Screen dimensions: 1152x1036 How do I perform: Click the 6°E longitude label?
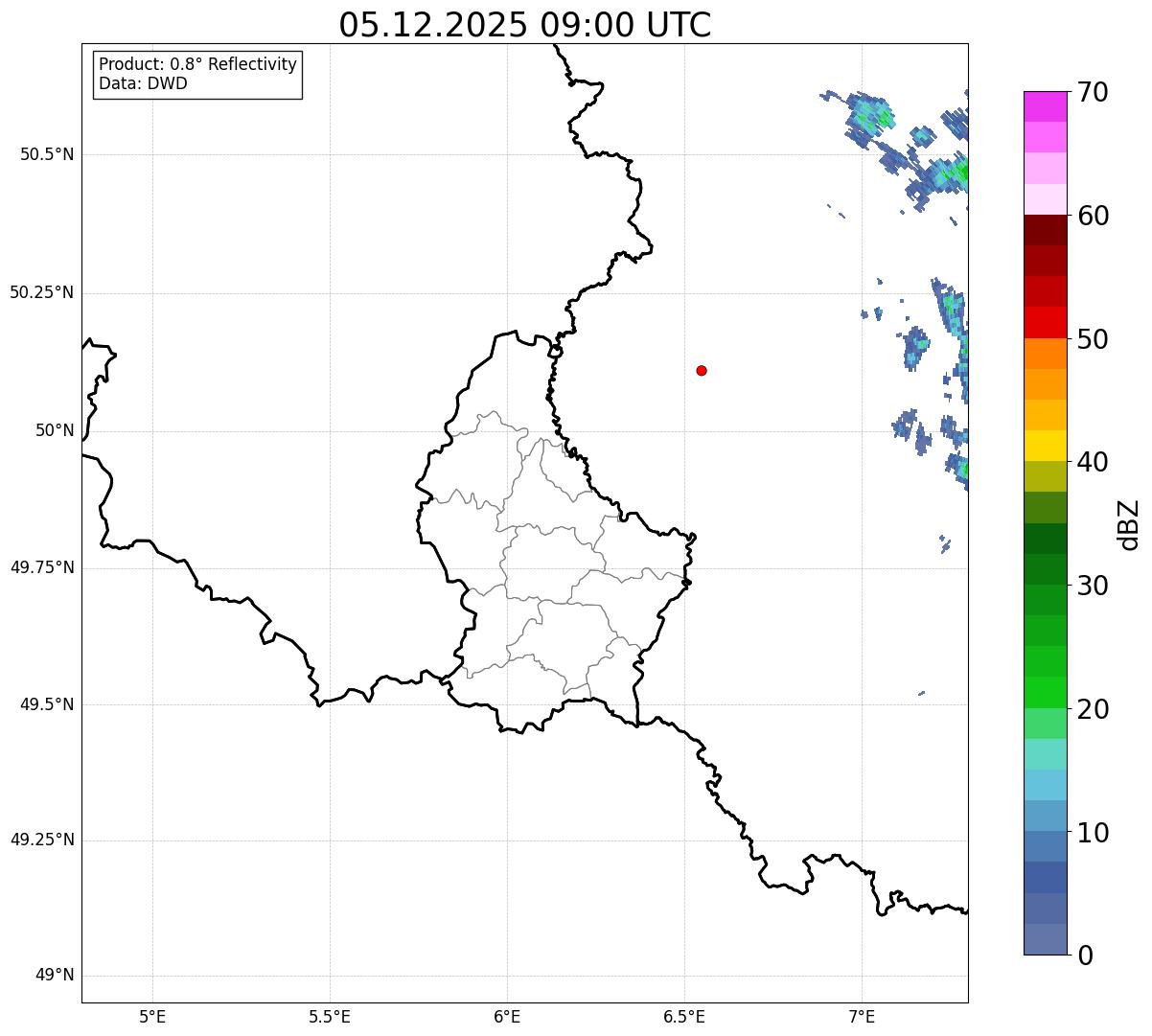coord(507,1016)
